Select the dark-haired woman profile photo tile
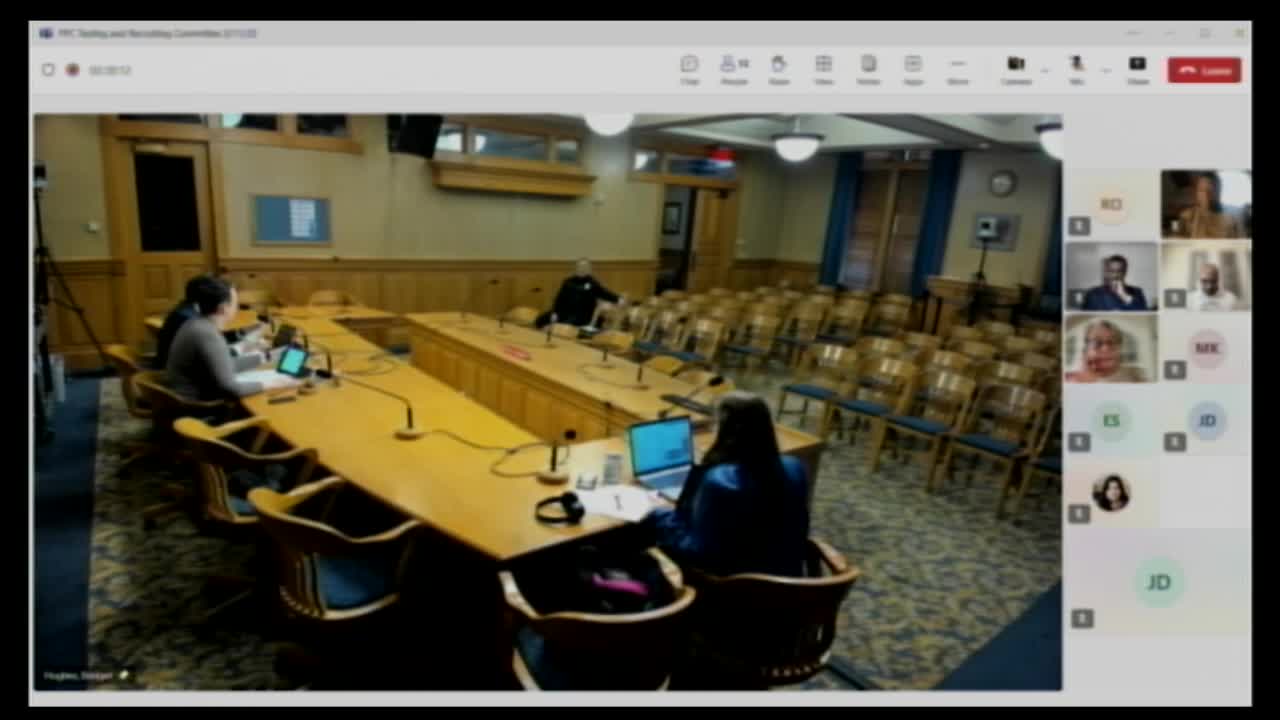1280x720 pixels. click(1111, 492)
